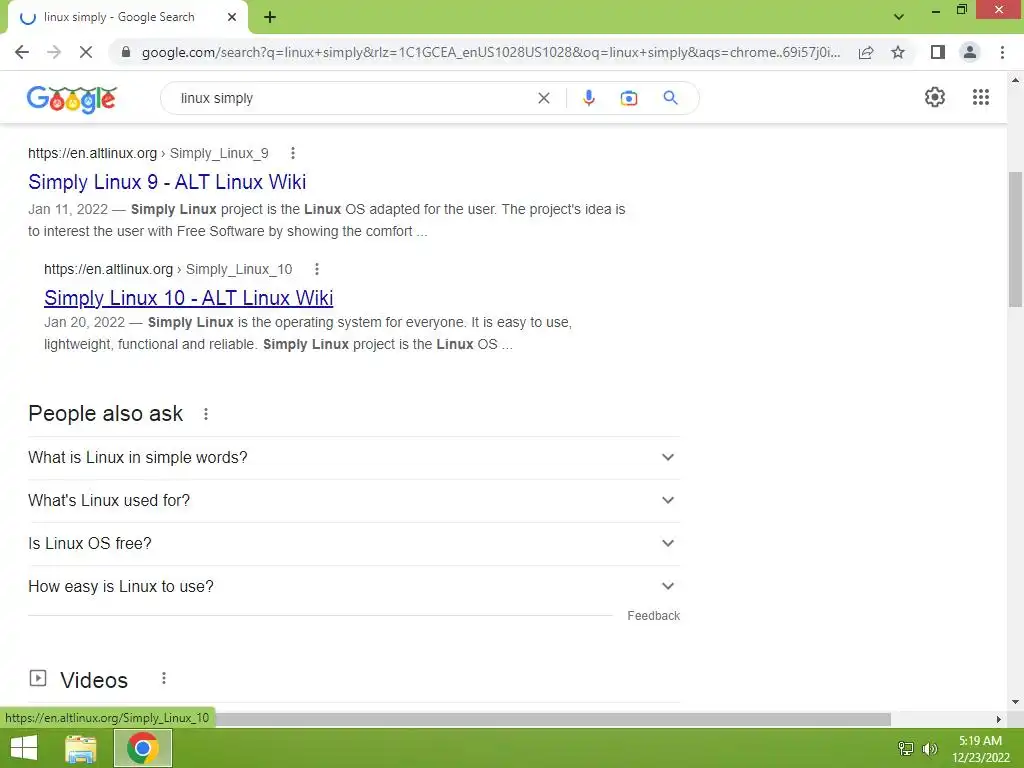Search by image with the camera icon
Image resolution: width=1024 pixels, height=768 pixels.
click(629, 98)
